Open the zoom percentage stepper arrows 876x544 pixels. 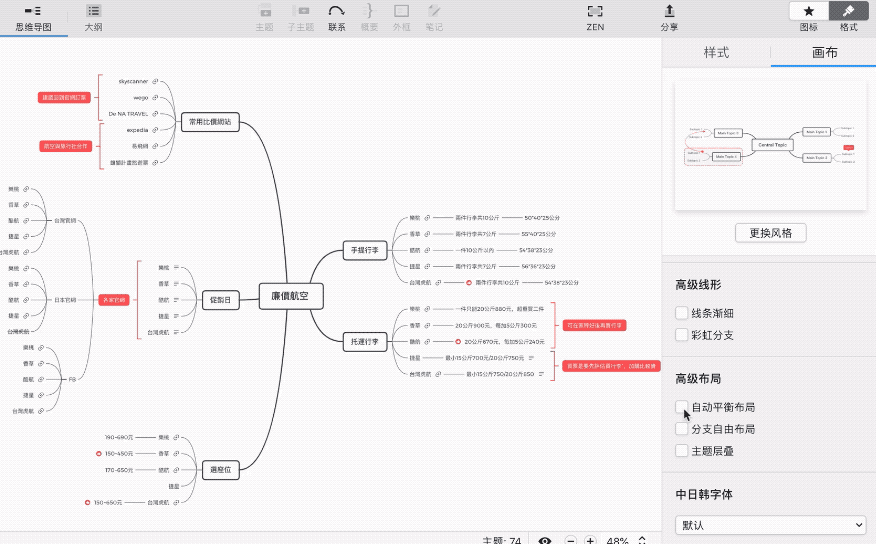pos(642,540)
